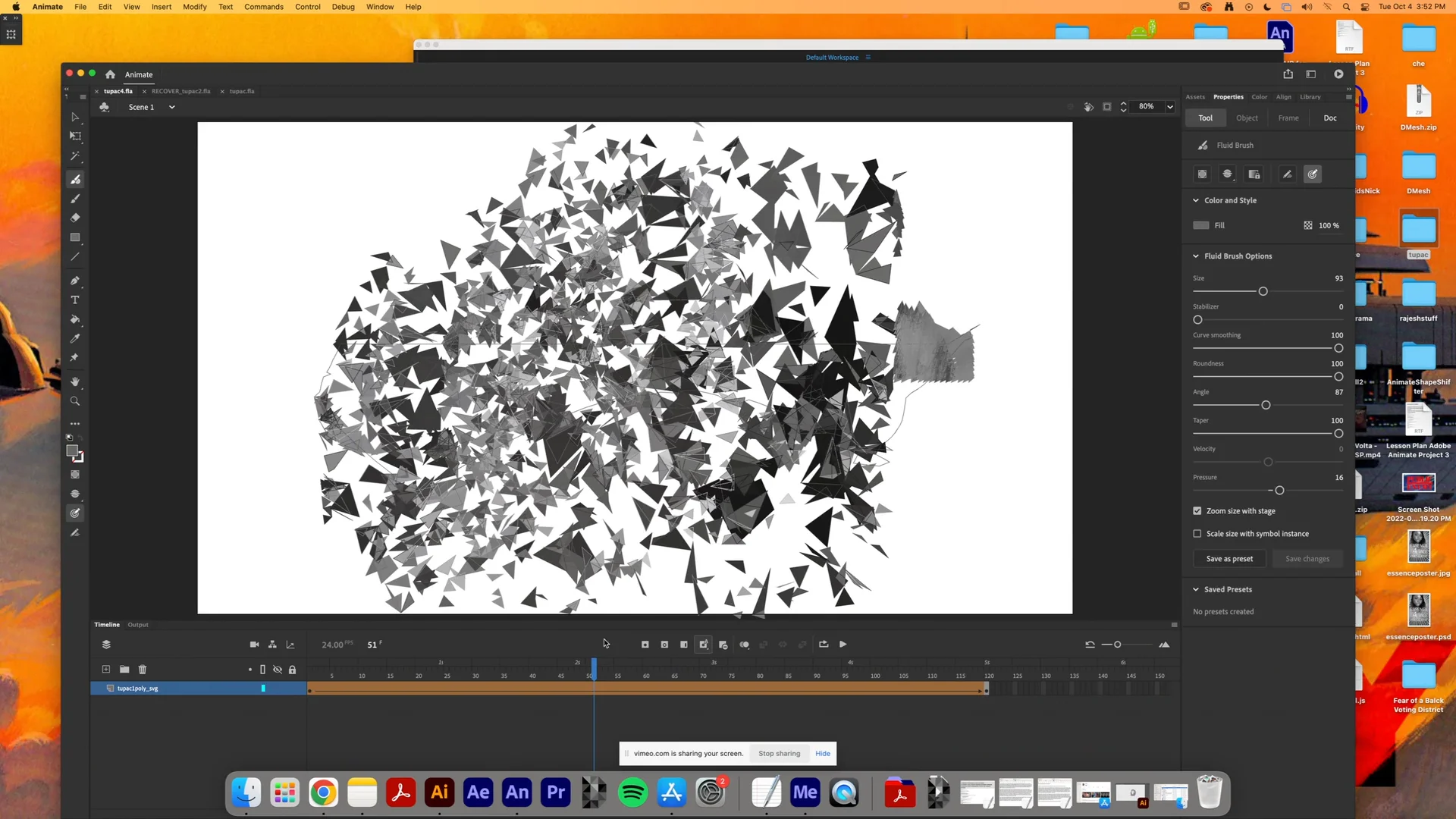Select the Hand tool
Viewport: 1456px width, 819px height.
click(x=75, y=381)
